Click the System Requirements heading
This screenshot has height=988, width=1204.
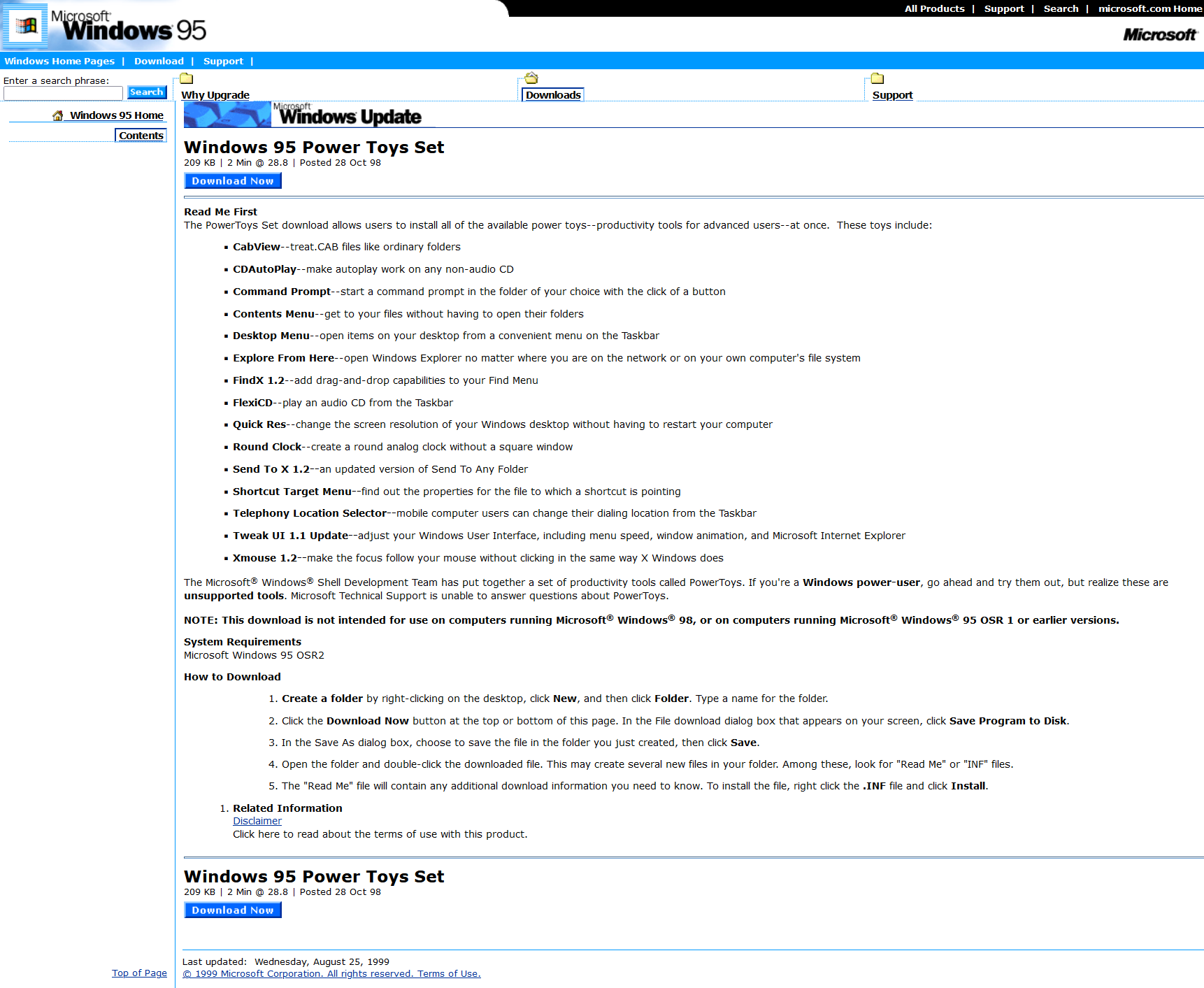click(243, 642)
